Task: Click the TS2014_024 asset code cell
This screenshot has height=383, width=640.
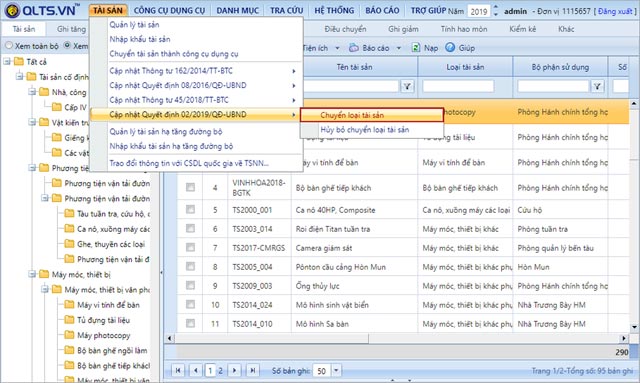Action: [x=252, y=305]
